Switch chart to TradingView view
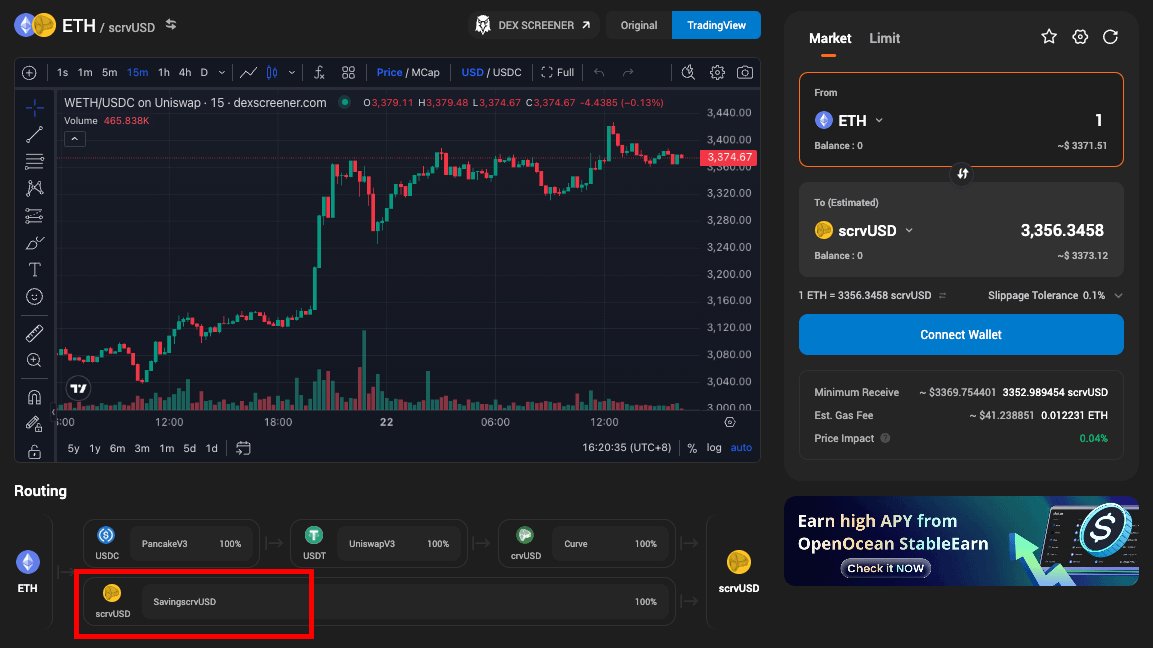Image resolution: width=1153 pixels, height=648 pixels. (716, 25)
